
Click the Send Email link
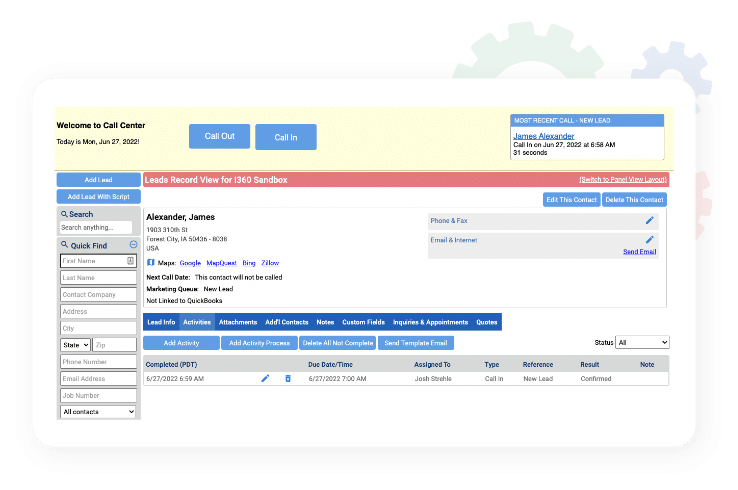(x=640, y=252)
